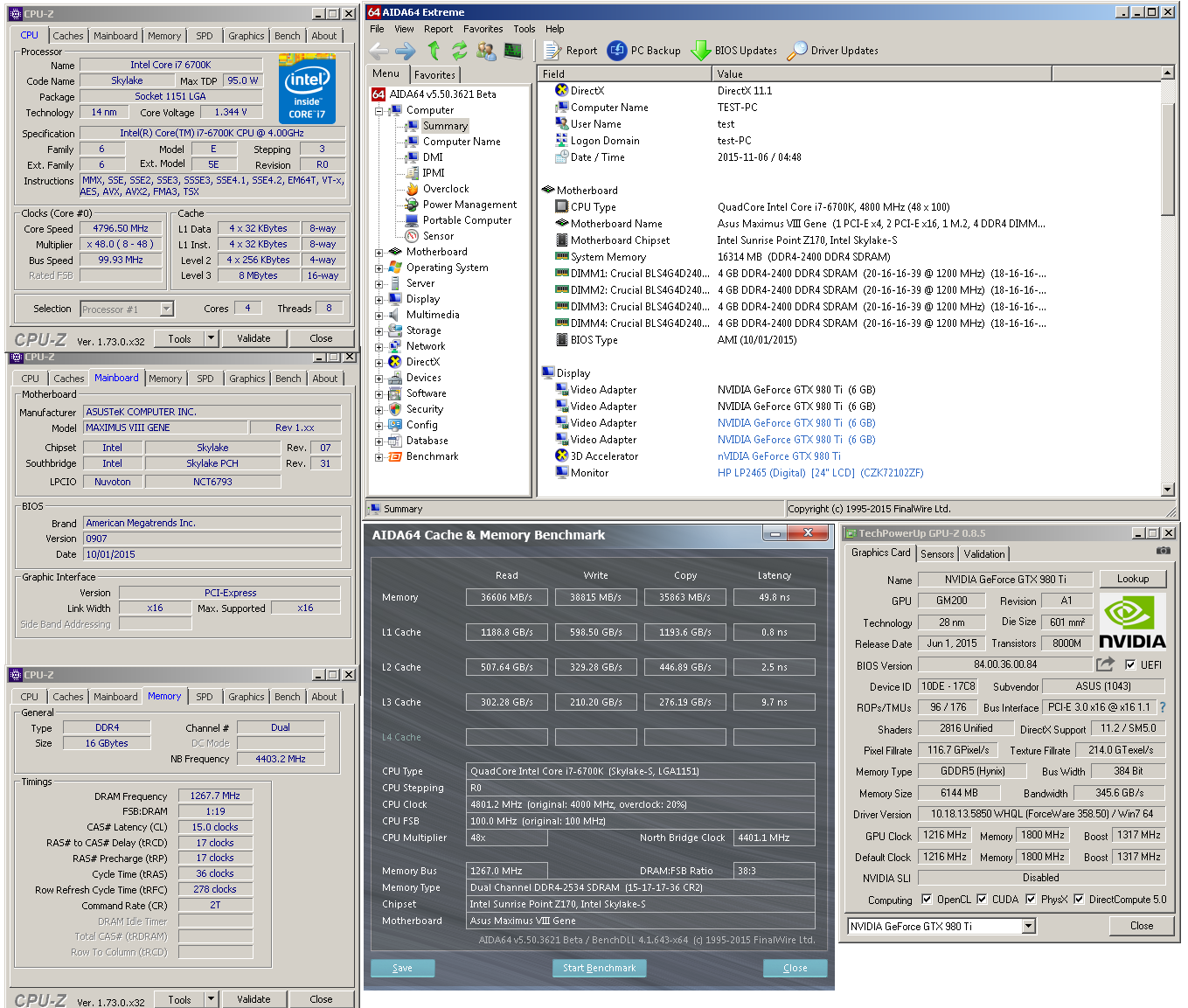This screenshot has height=1008, width=1188.
Task: Select the Summary tree item
Action: tap(445, 126)
